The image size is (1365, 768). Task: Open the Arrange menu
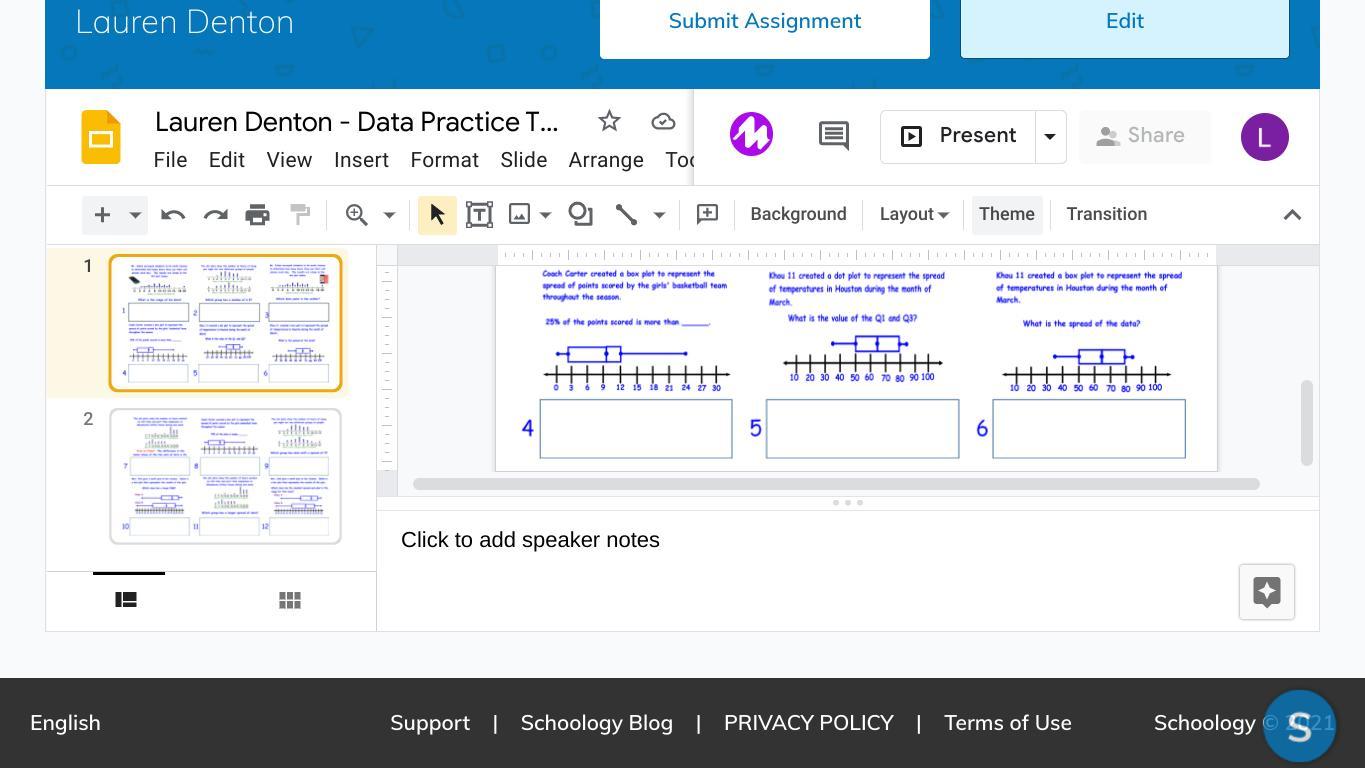(x=606, y=160)
